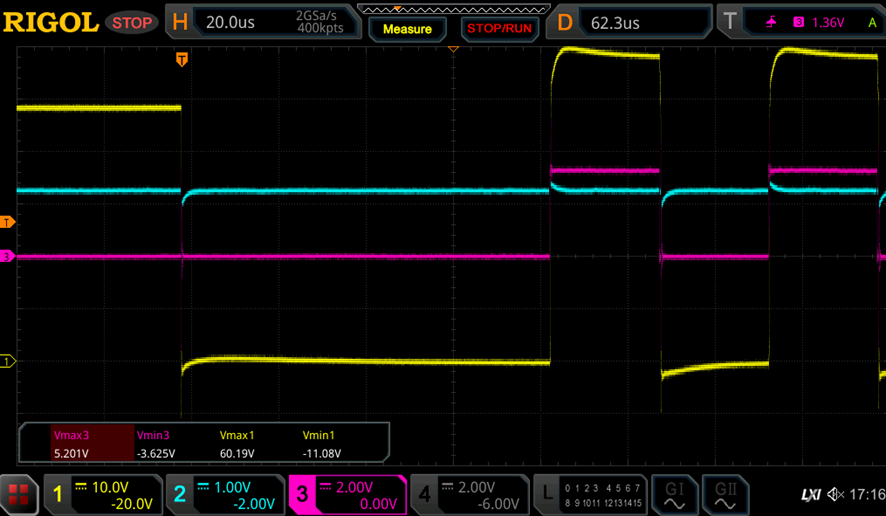Image resolution: width=886 pixels, height=516 pixels.
Task: Click 2GSa/s sample rate readout
Action: click(x=316, y=16)
